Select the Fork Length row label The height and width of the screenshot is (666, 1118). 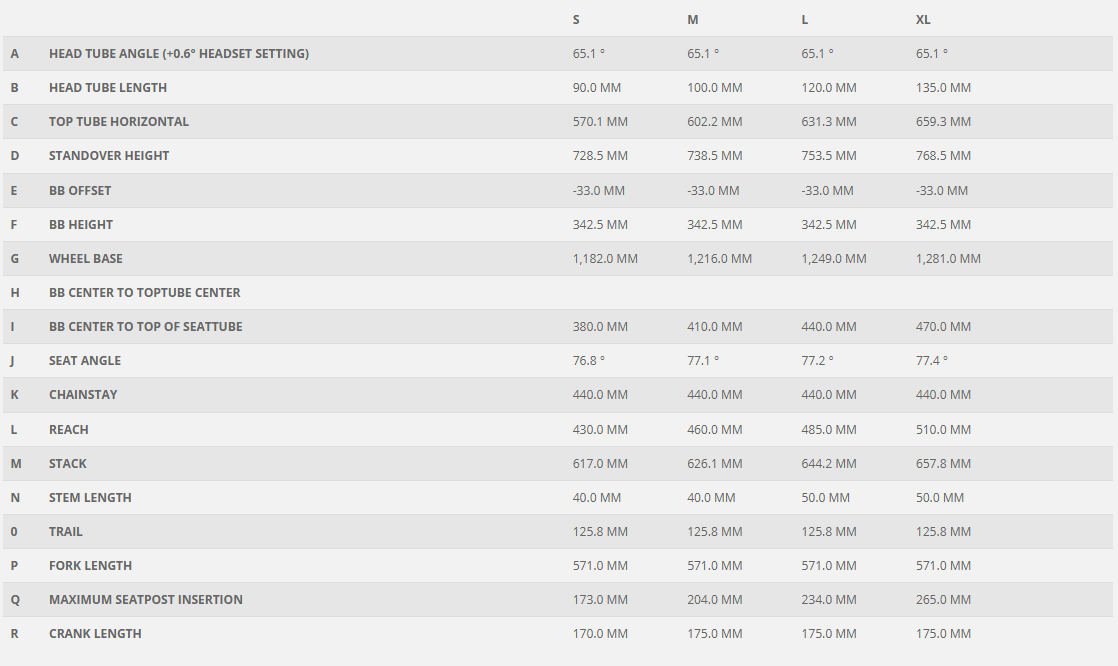[90, 566]
